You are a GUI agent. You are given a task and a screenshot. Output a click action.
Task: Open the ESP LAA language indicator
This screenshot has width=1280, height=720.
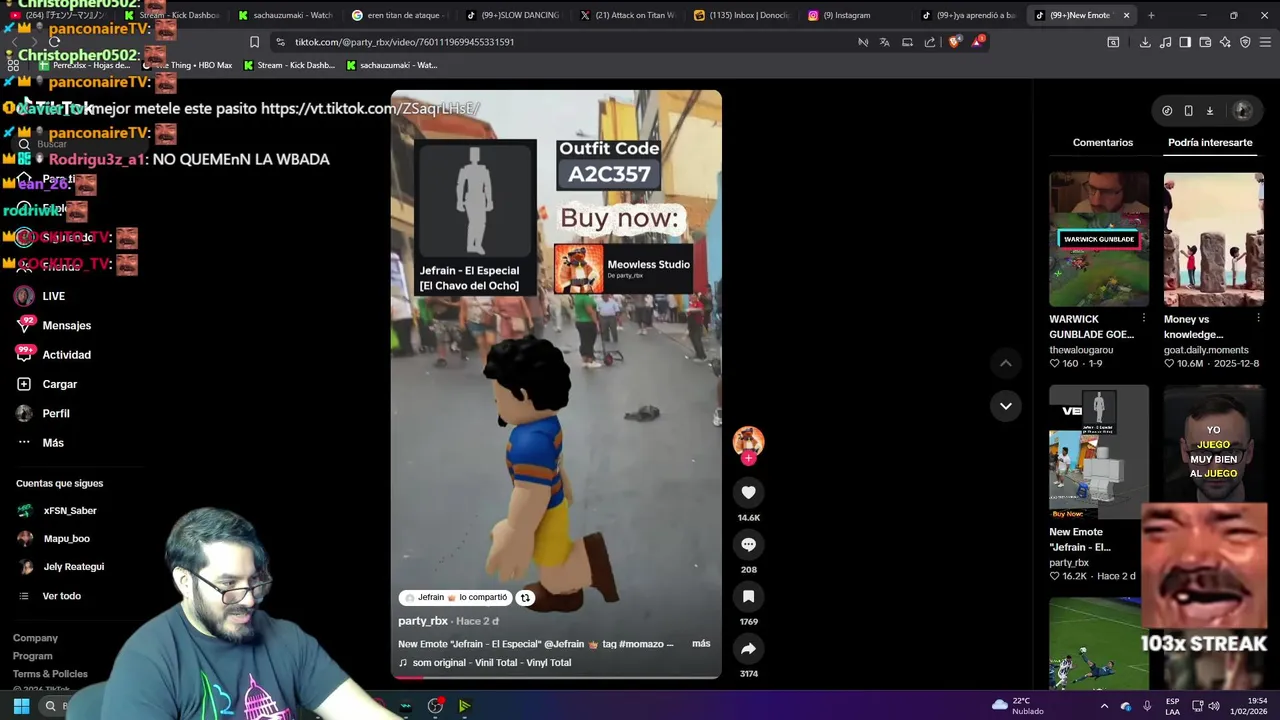tap(1173, 706)
